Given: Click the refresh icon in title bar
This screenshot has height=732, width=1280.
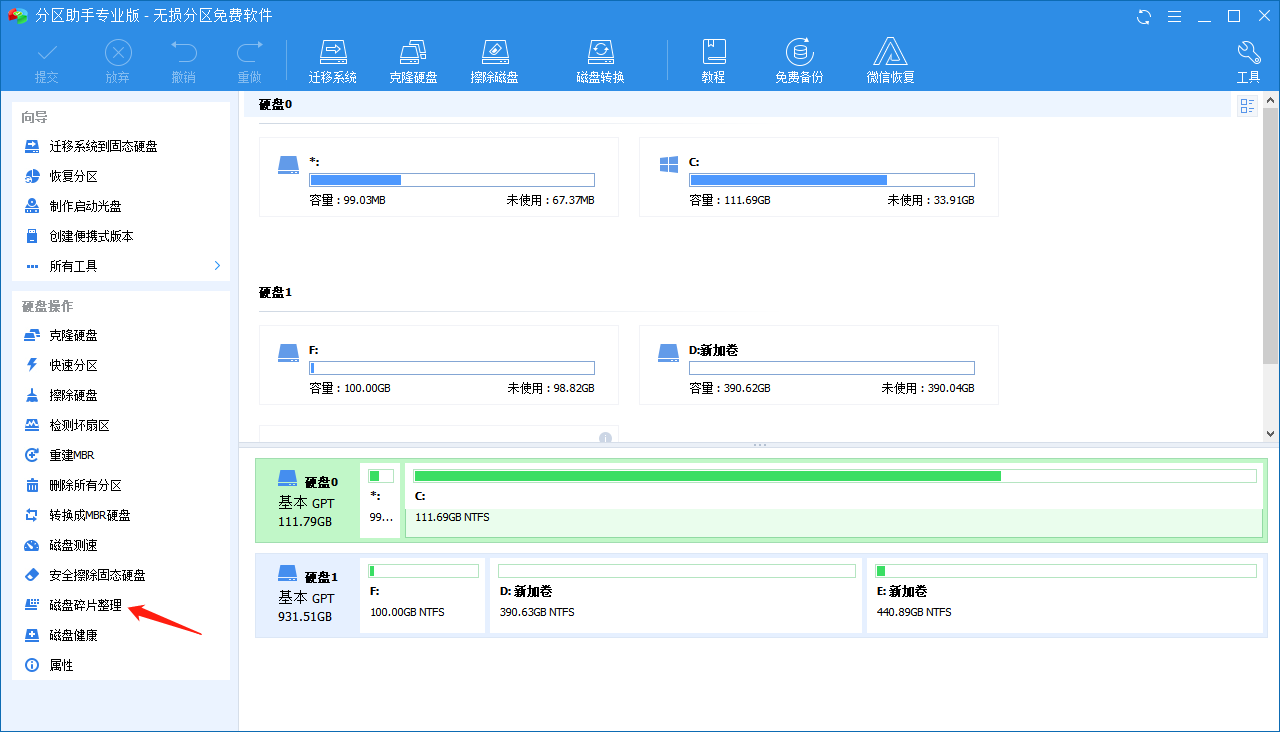Looking at the screenshot, I should (1145, 16).
